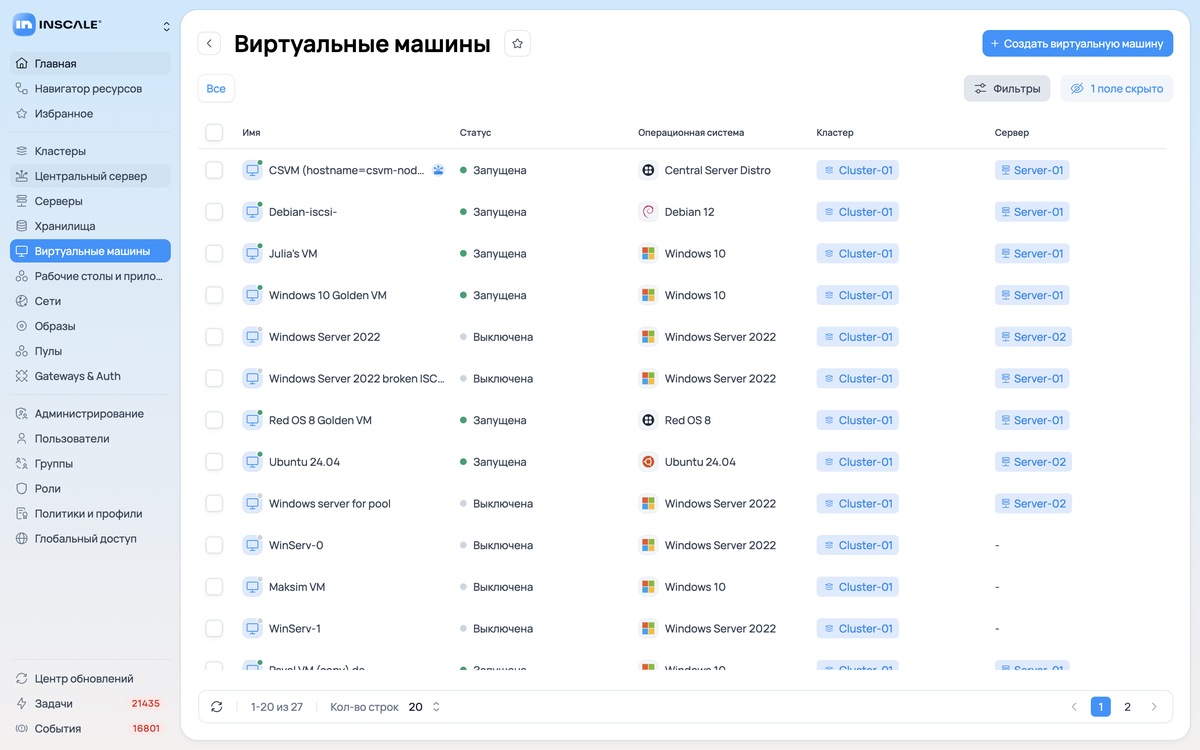Go to next page with right chevron
The width and height of the screenshot is (1200, 750).
click(x=1154, y=707)
